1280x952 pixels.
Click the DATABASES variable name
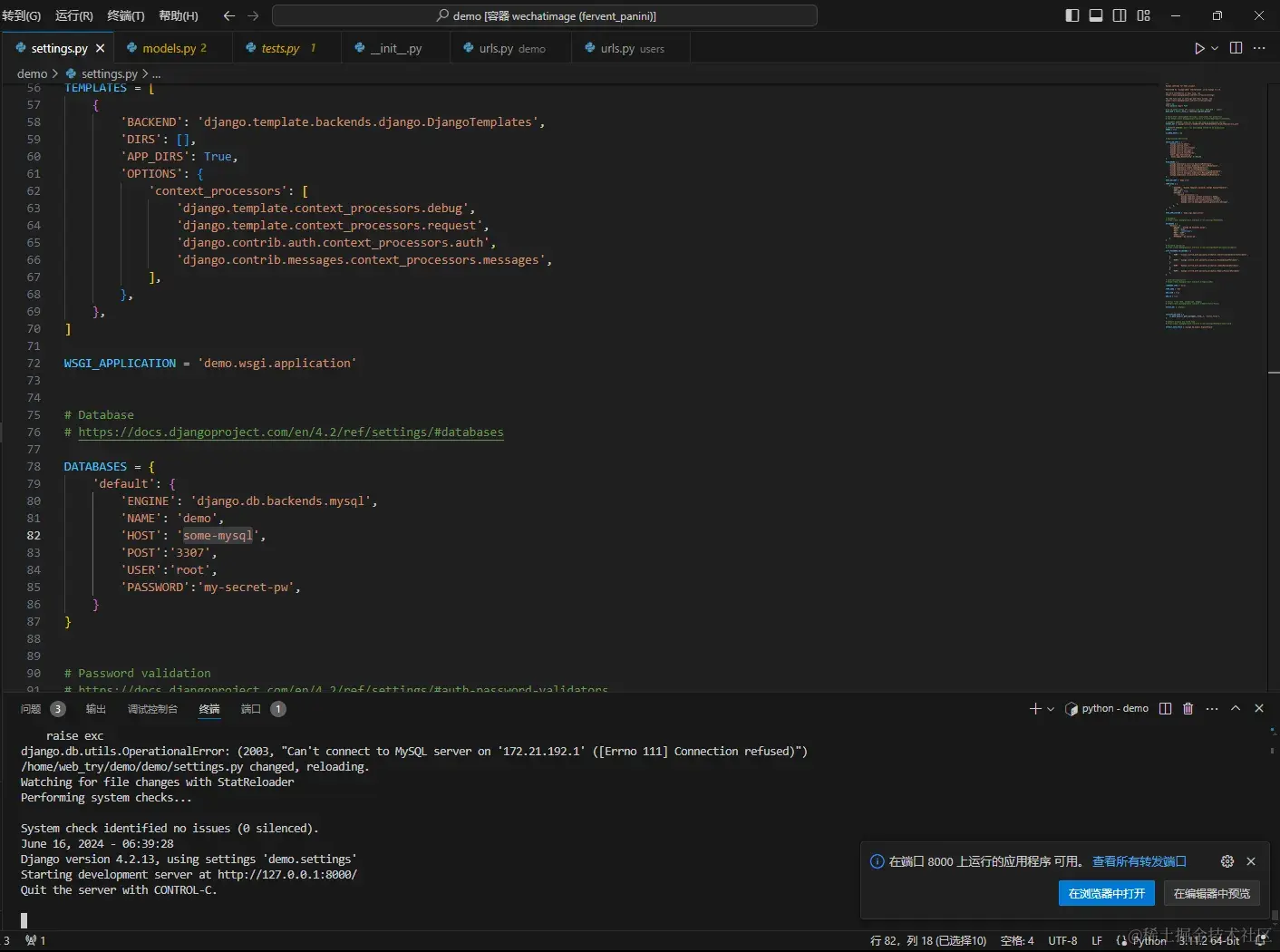95,467
